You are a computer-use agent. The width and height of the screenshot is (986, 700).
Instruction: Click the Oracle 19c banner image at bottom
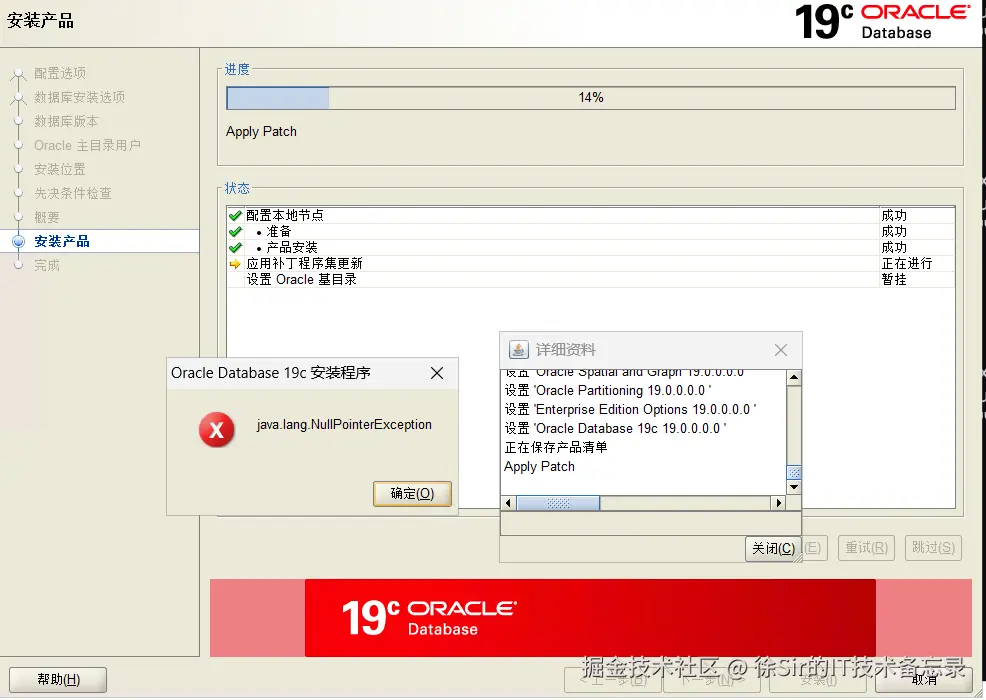click(x=590, y=618)
